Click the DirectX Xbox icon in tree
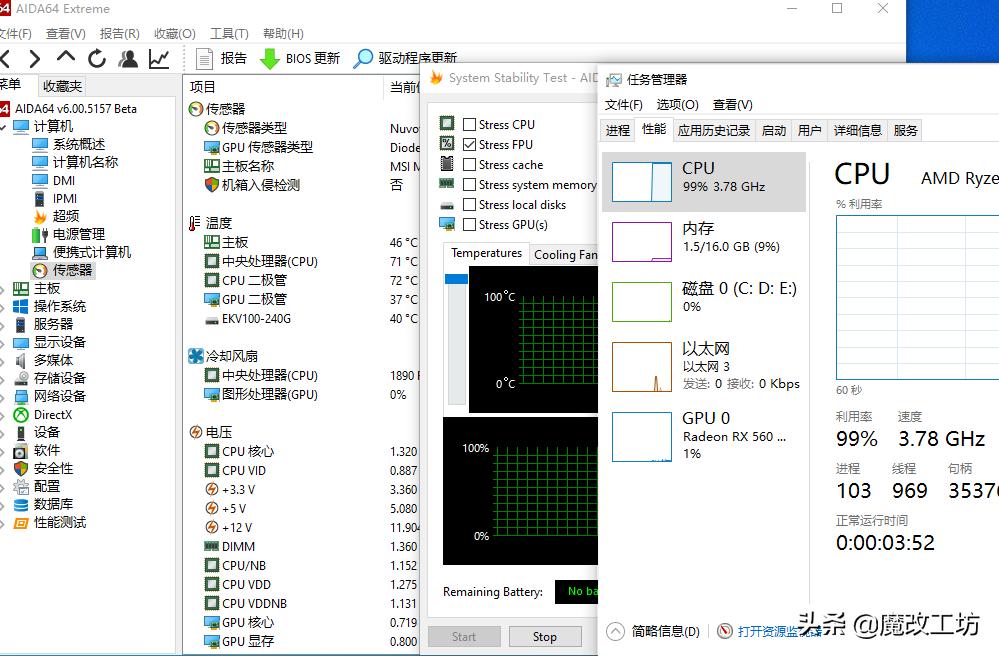 tap(21, 415)
